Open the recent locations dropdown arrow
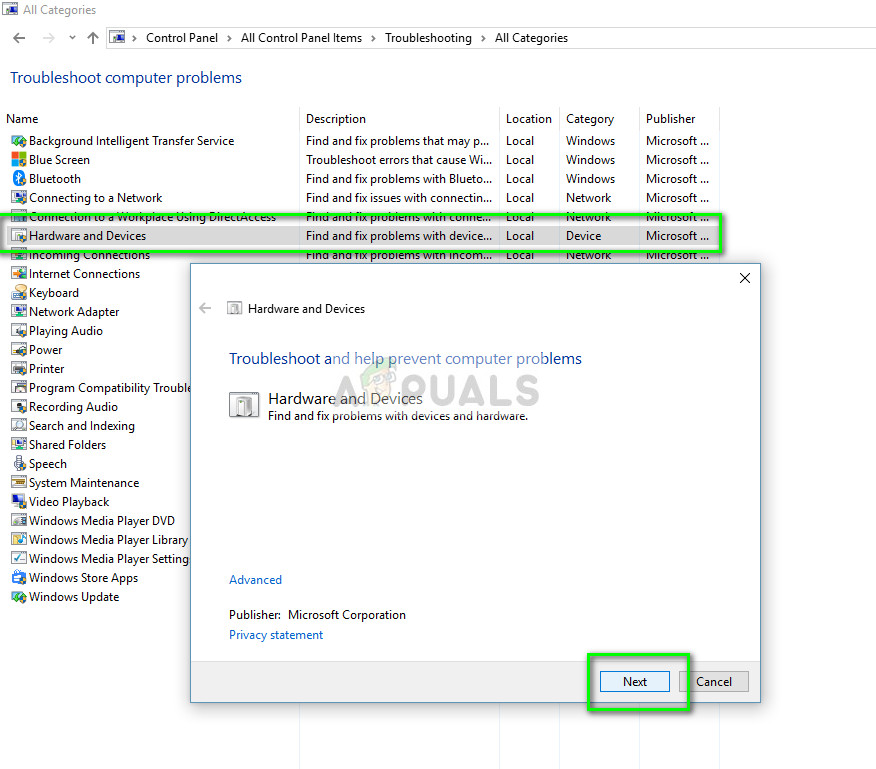This screenshot has width=876, height=769. 72,38
